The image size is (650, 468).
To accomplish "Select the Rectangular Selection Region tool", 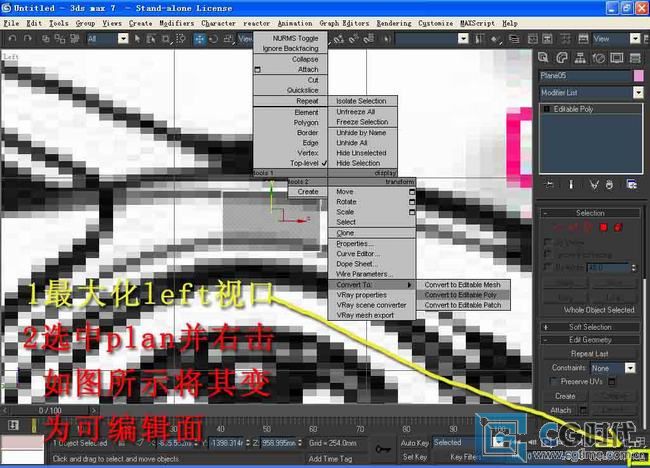I will coord(166,39).
